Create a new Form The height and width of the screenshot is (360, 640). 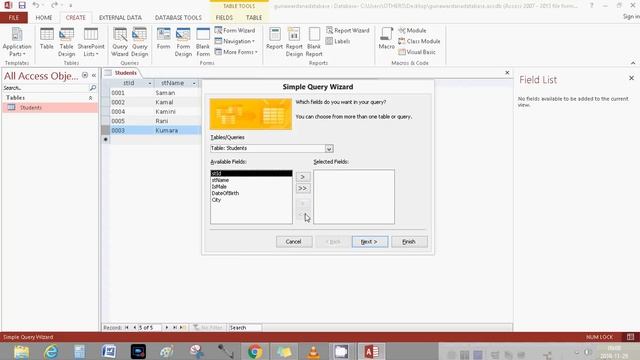point(163,39)
